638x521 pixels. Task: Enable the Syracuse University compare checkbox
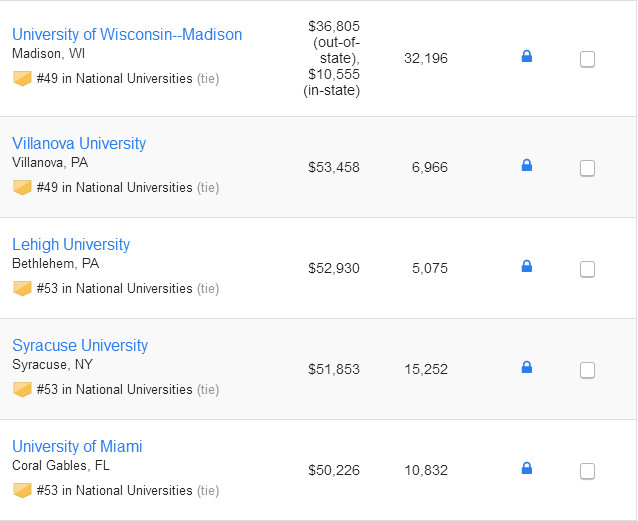[x=587, y=370]
